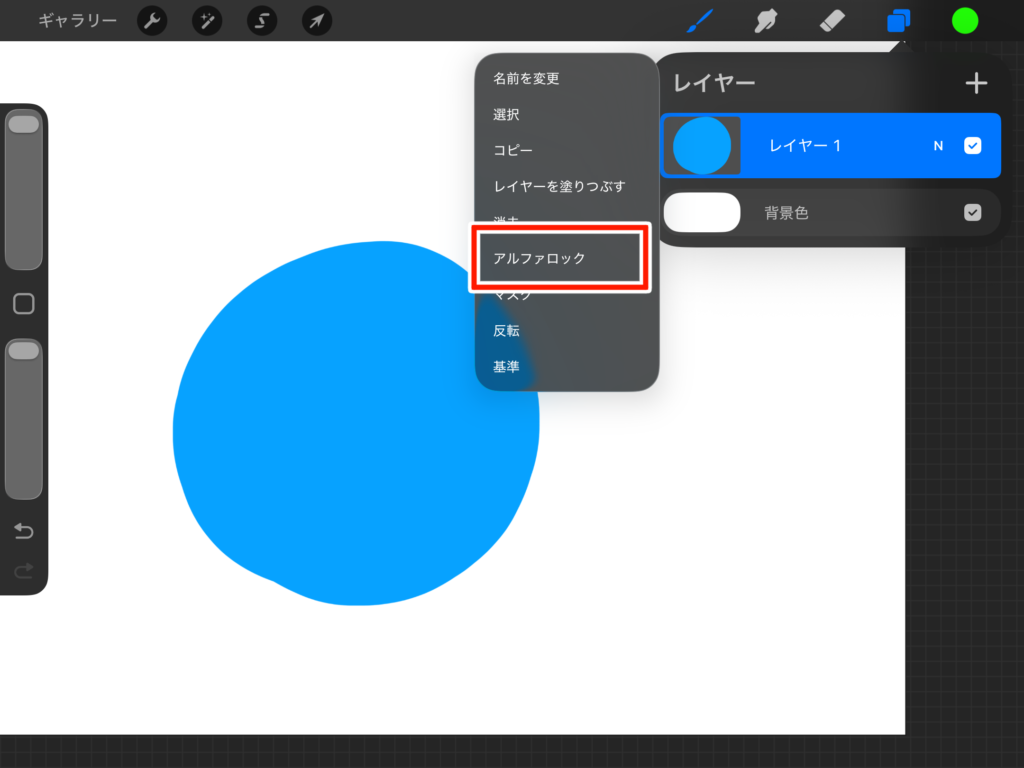The image size is (1024, 768).
Task: Select the Eraser tool
Action: tap(832, 20)
